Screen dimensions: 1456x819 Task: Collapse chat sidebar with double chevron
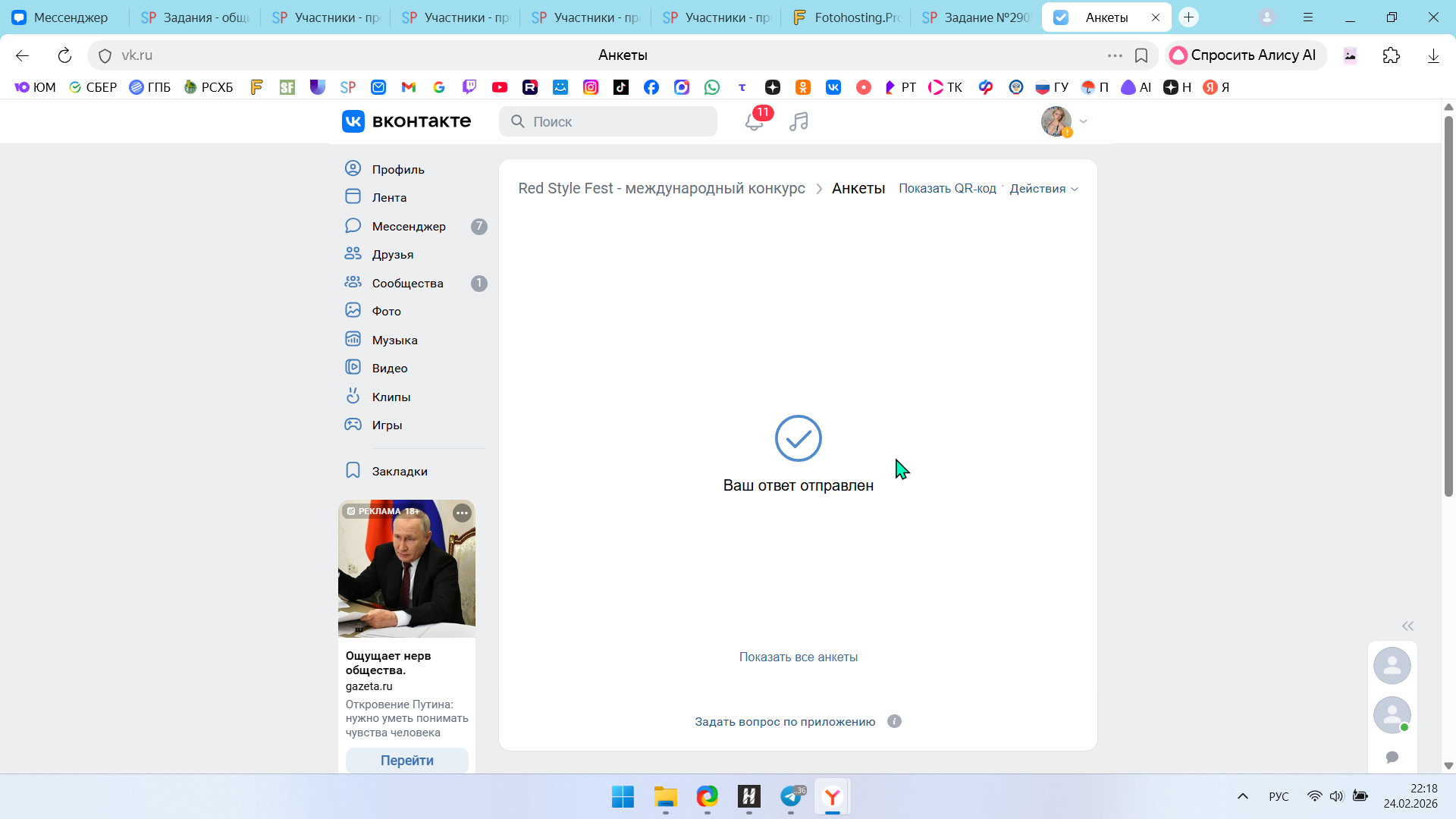pyautogui.click(x=1407, y=626)
